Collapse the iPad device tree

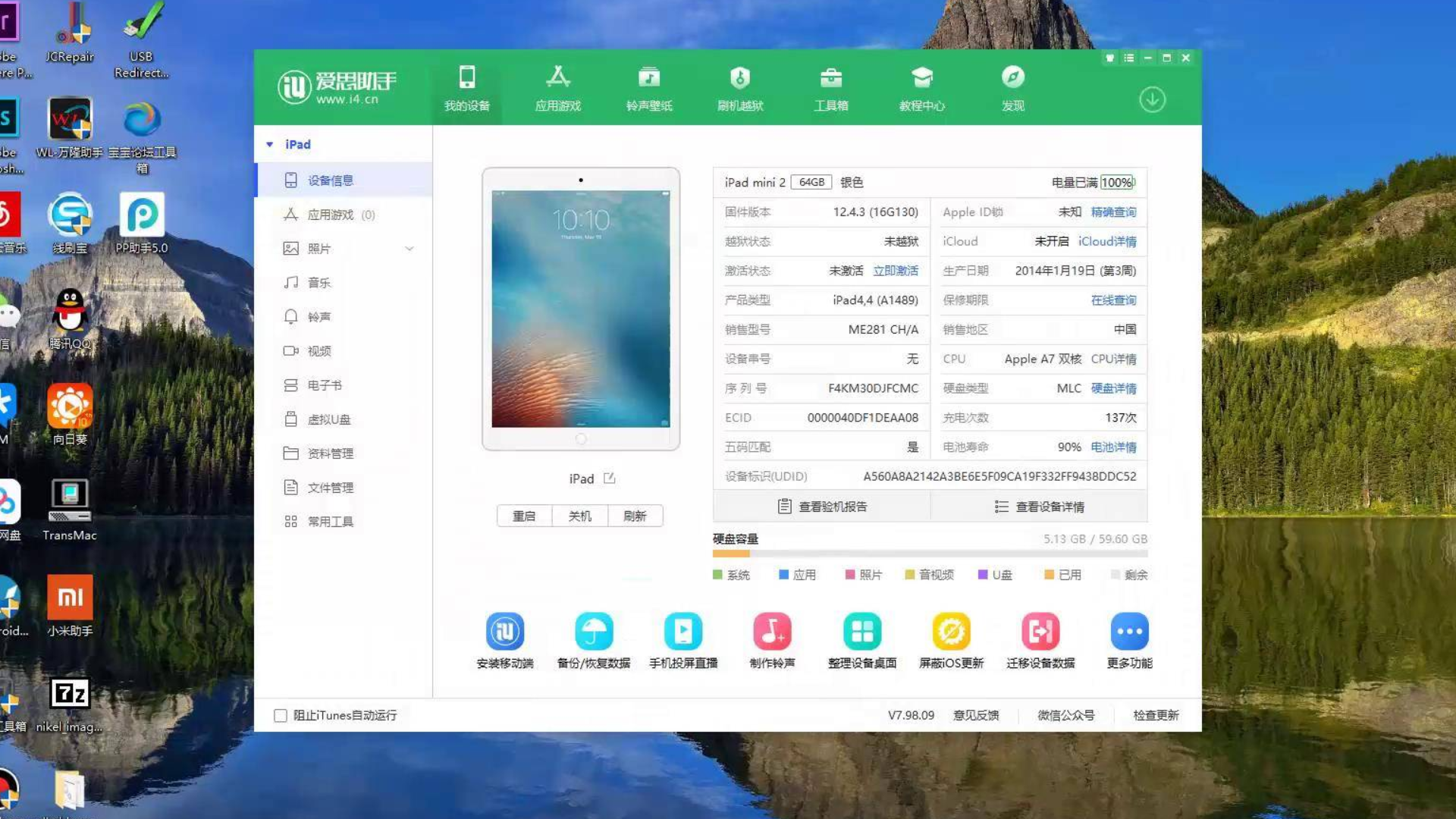click(269, 144)
